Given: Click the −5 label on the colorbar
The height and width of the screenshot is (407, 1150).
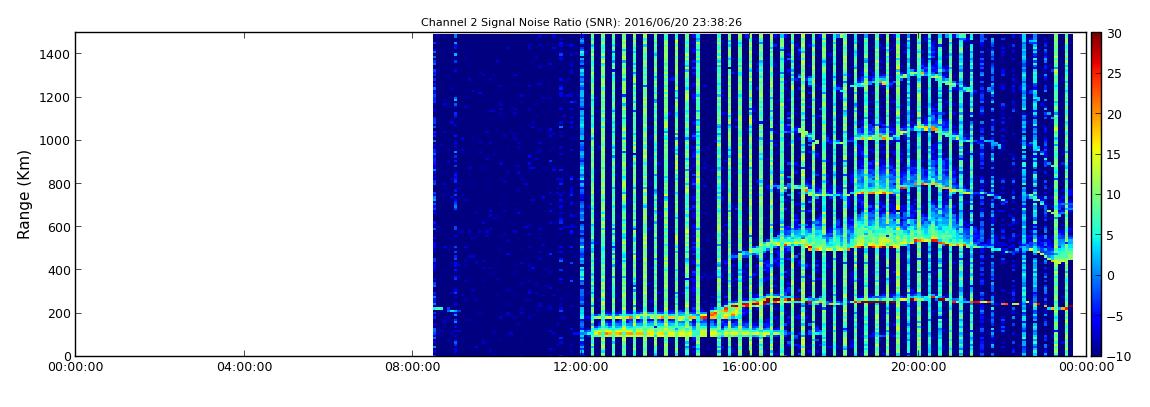Looking at the screenshot, I should (1115, 316).
